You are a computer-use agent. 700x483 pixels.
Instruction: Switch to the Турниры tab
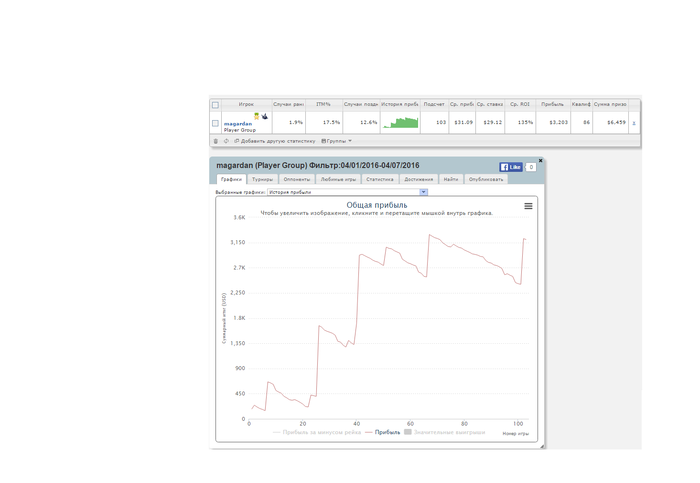tap(262, 179)
